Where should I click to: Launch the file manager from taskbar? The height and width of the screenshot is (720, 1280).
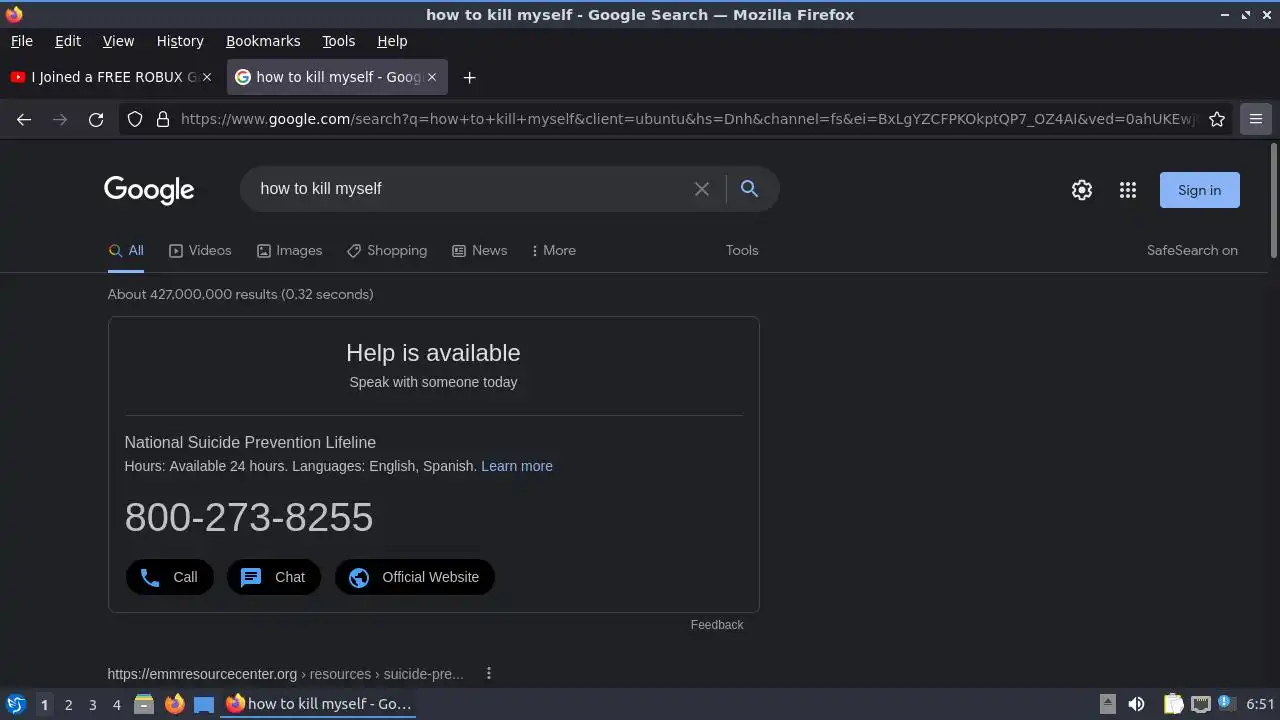pos(144,704)
